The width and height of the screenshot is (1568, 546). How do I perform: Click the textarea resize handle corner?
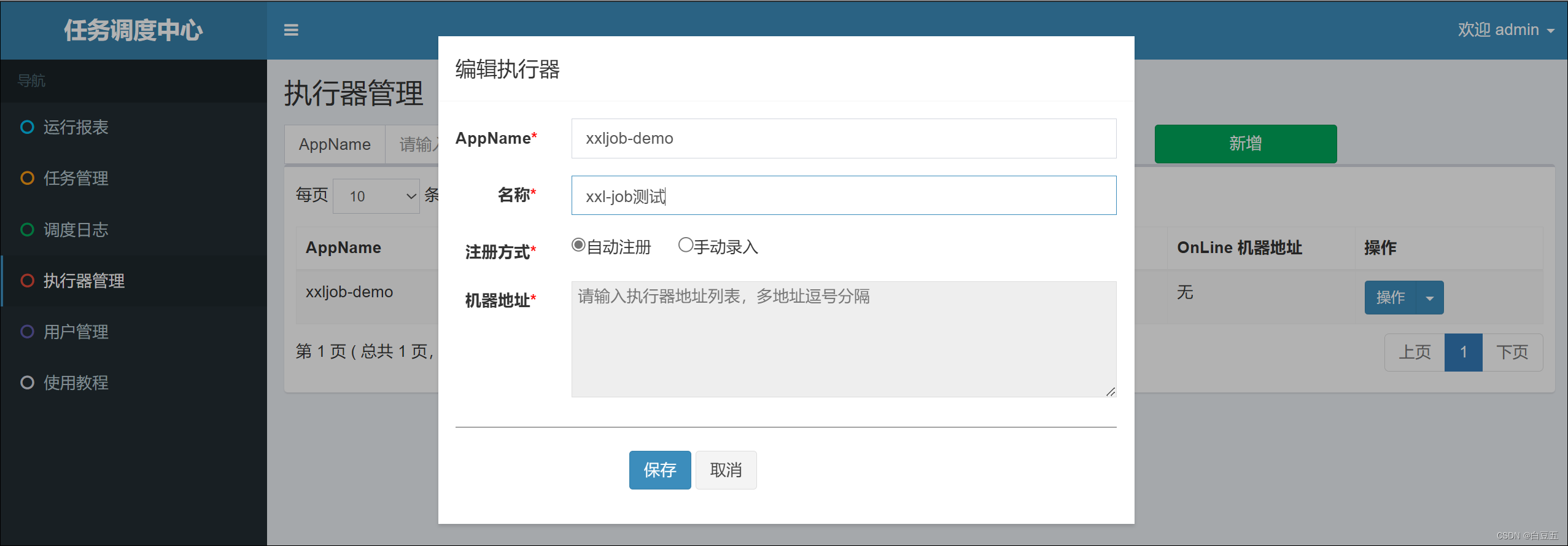[1111, 391]
